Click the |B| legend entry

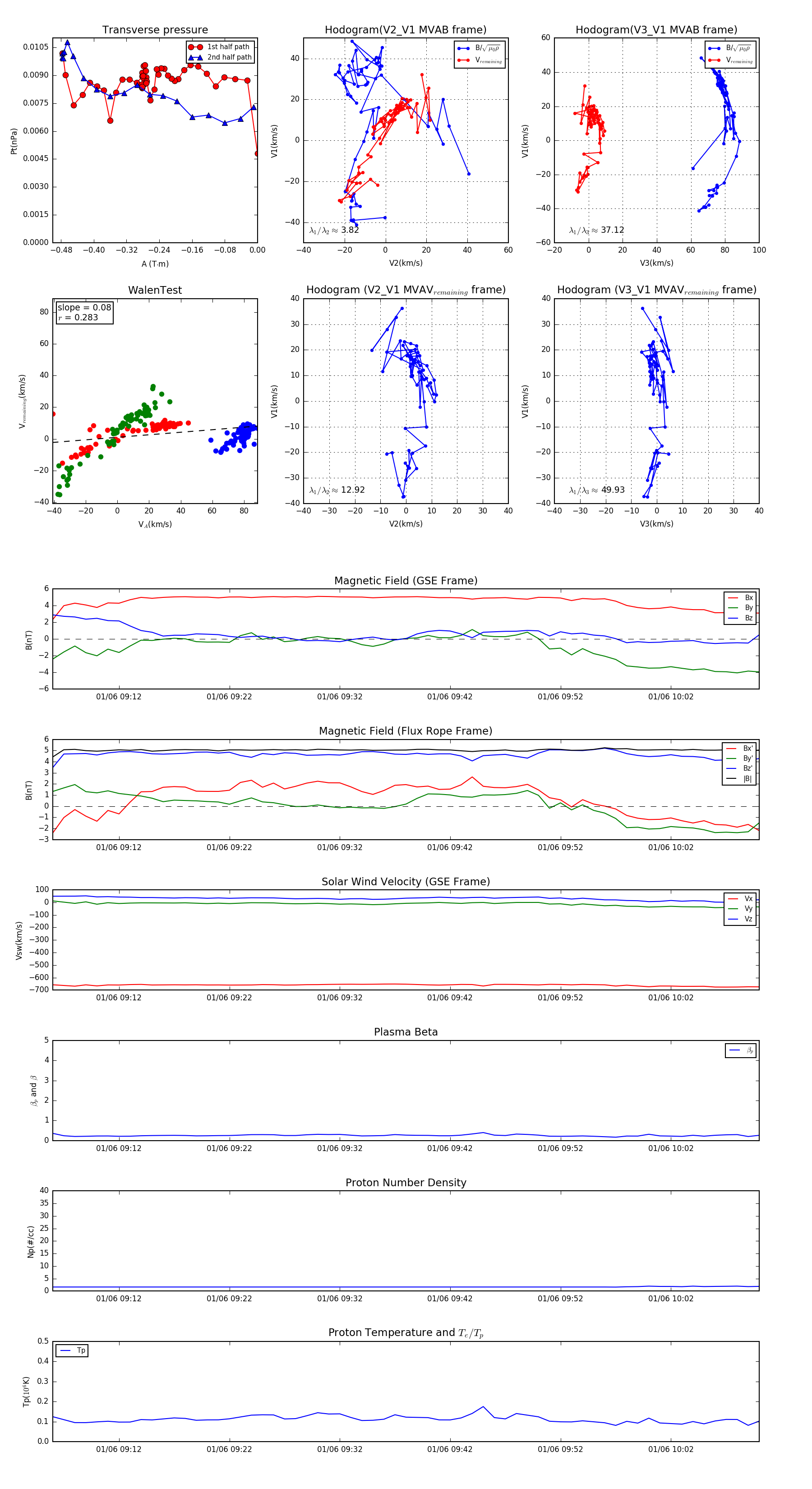click(x=739, y=779)
